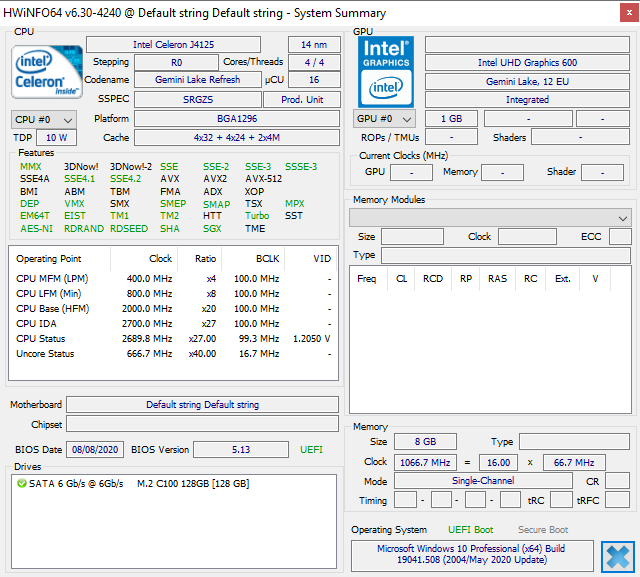The width and height of the screenshot is (640, 577).
Task: Click the BIOS Version 5.13 field
Action: click(241, 450)
